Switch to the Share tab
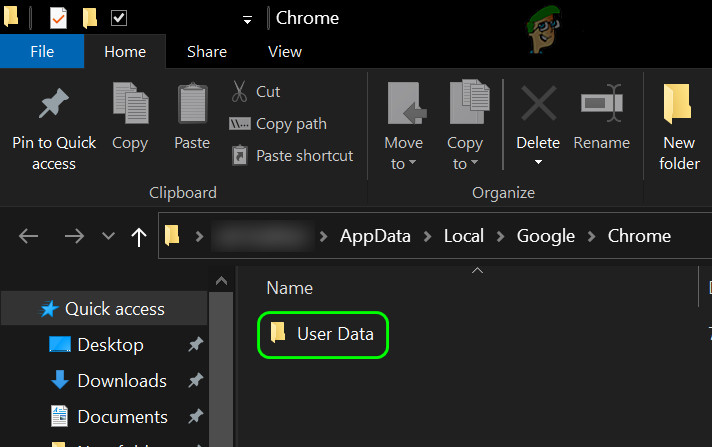 pos(207,51)
